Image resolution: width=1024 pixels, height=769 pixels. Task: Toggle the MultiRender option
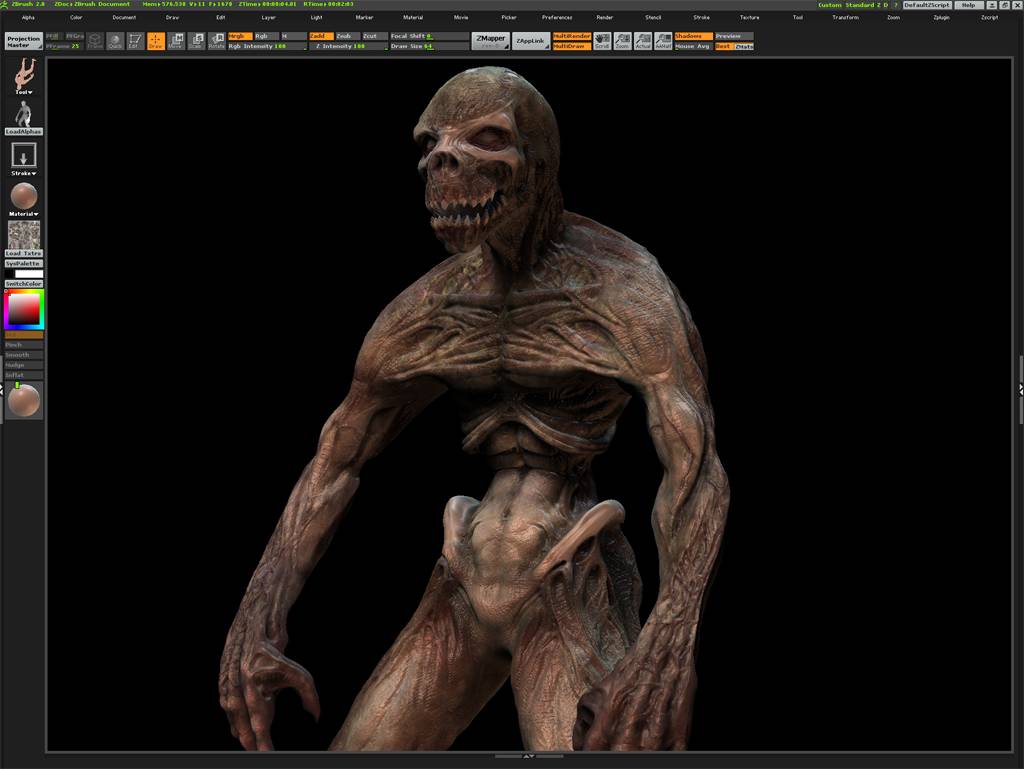coord(572,36)
